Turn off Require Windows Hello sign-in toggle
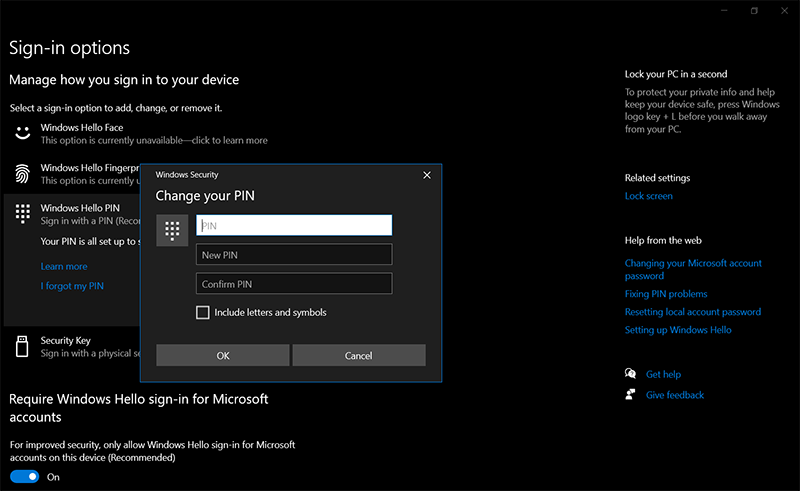 24,477
